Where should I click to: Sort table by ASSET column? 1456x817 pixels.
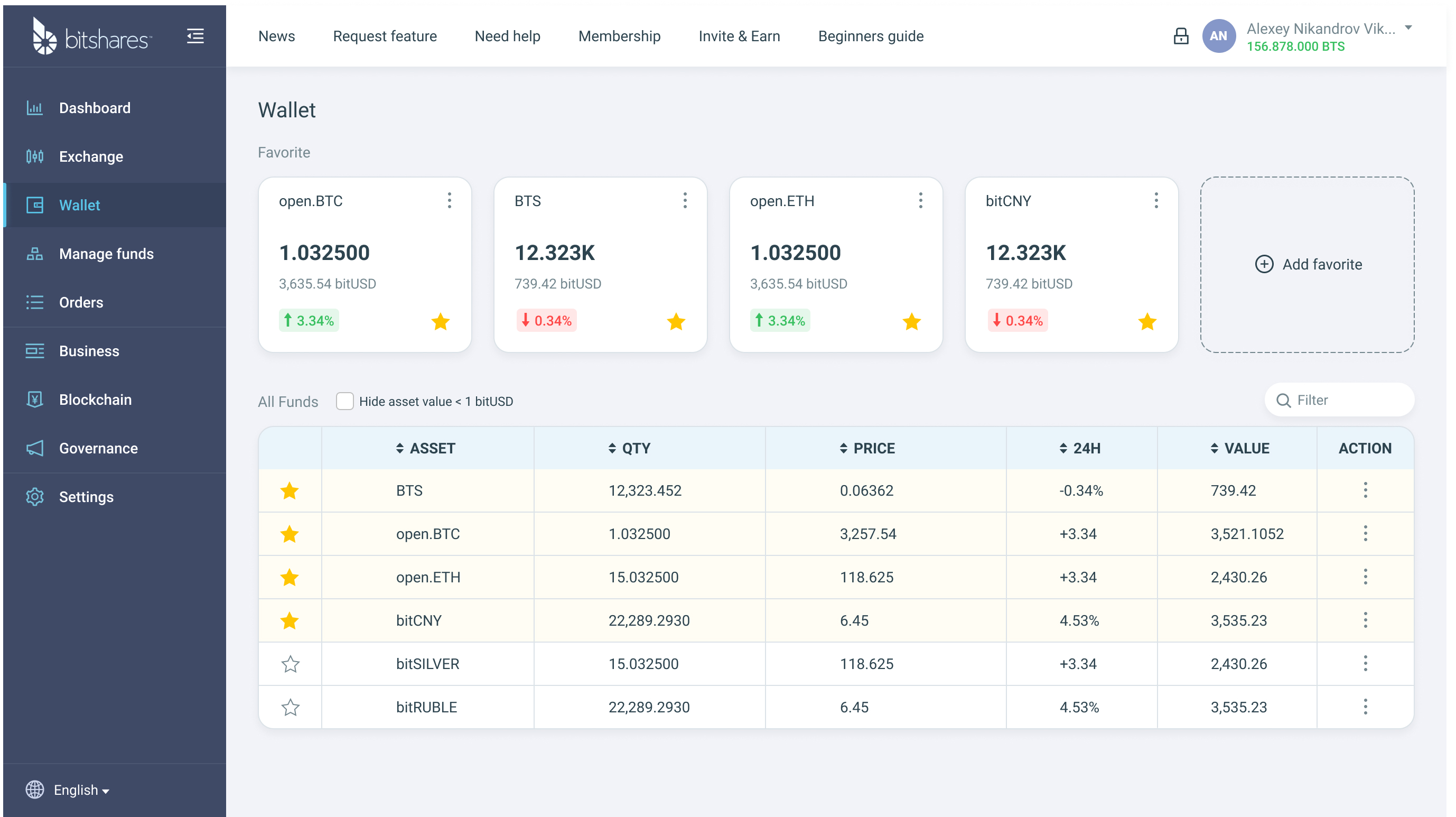click(426, 448)
